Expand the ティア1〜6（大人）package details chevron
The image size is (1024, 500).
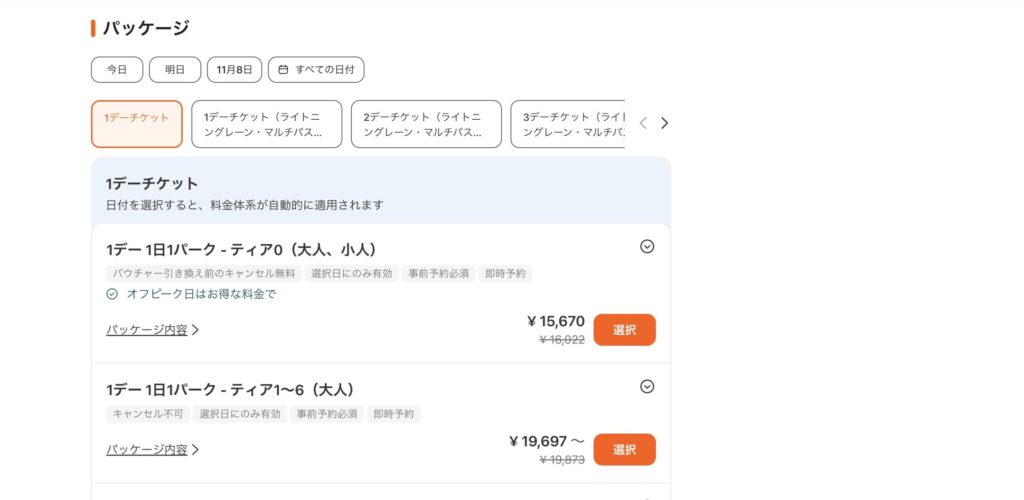[x=647, y=387]
